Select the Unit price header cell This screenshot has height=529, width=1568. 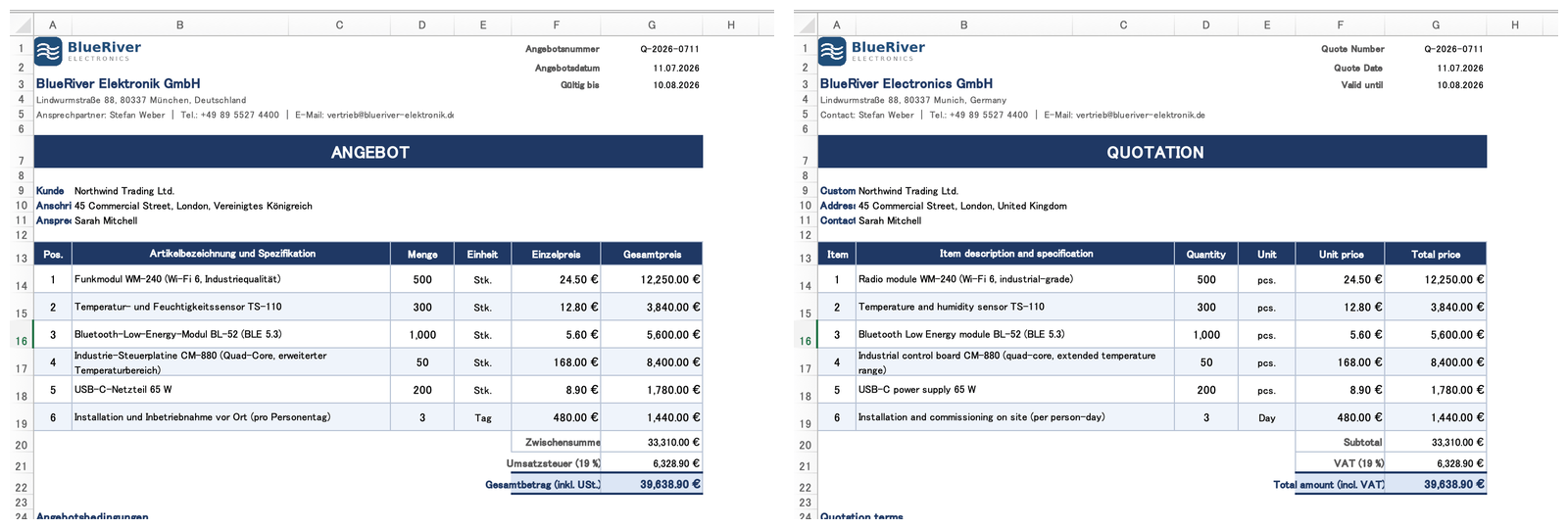point(1340,254)
